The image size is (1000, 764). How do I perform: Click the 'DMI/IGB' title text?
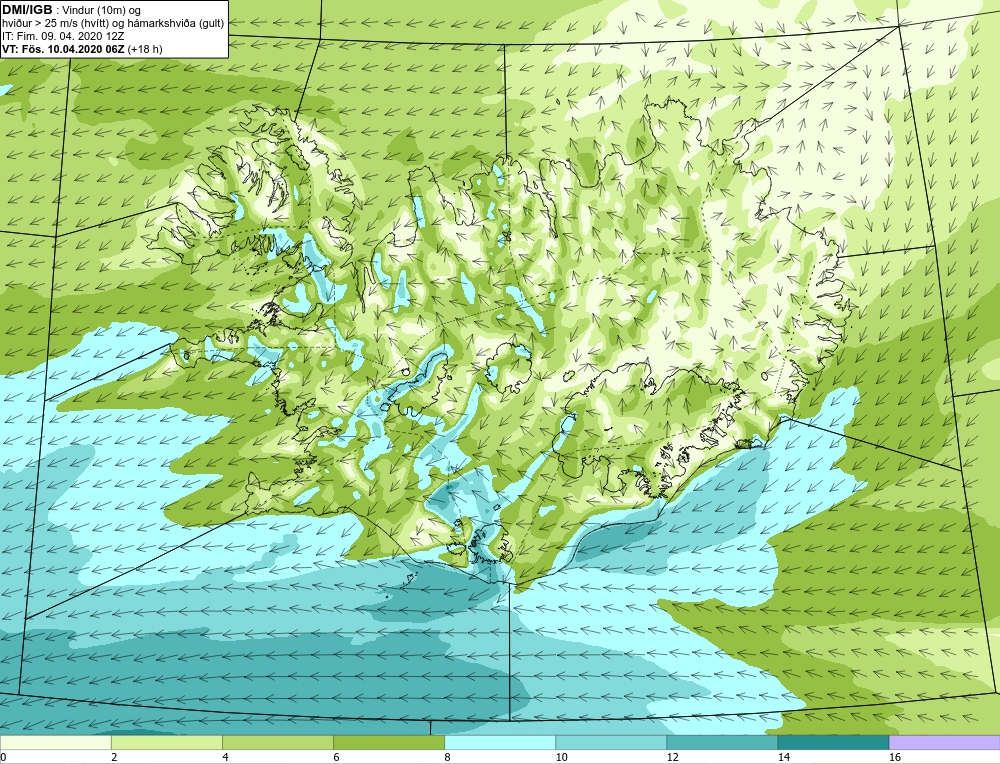[27, 10]
